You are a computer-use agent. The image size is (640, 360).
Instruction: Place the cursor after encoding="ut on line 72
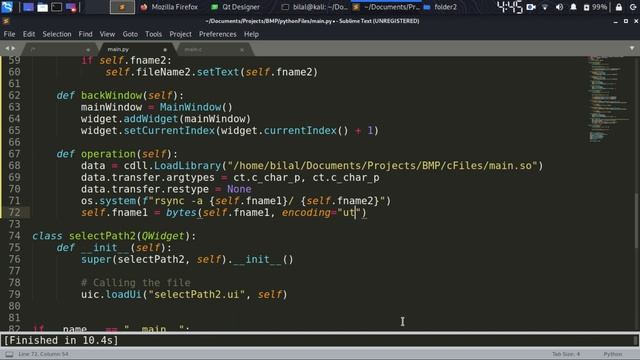(x=356, y=213)
